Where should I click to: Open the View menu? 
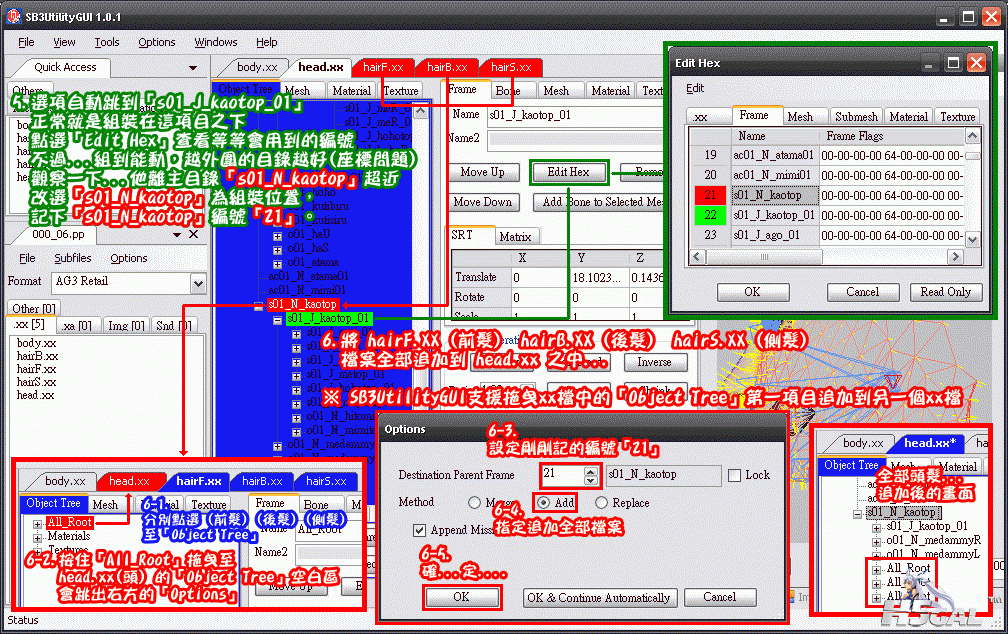coord(64,42)
